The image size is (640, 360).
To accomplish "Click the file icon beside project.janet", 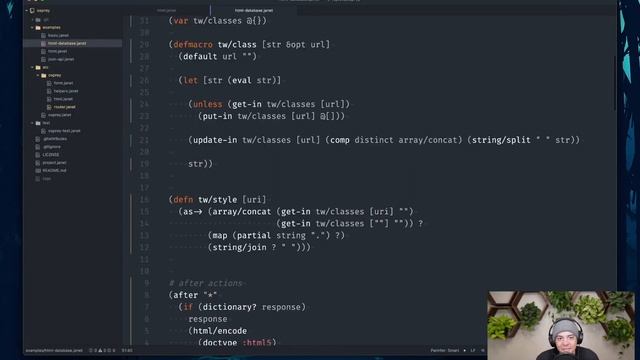I will tap(38, 163).
